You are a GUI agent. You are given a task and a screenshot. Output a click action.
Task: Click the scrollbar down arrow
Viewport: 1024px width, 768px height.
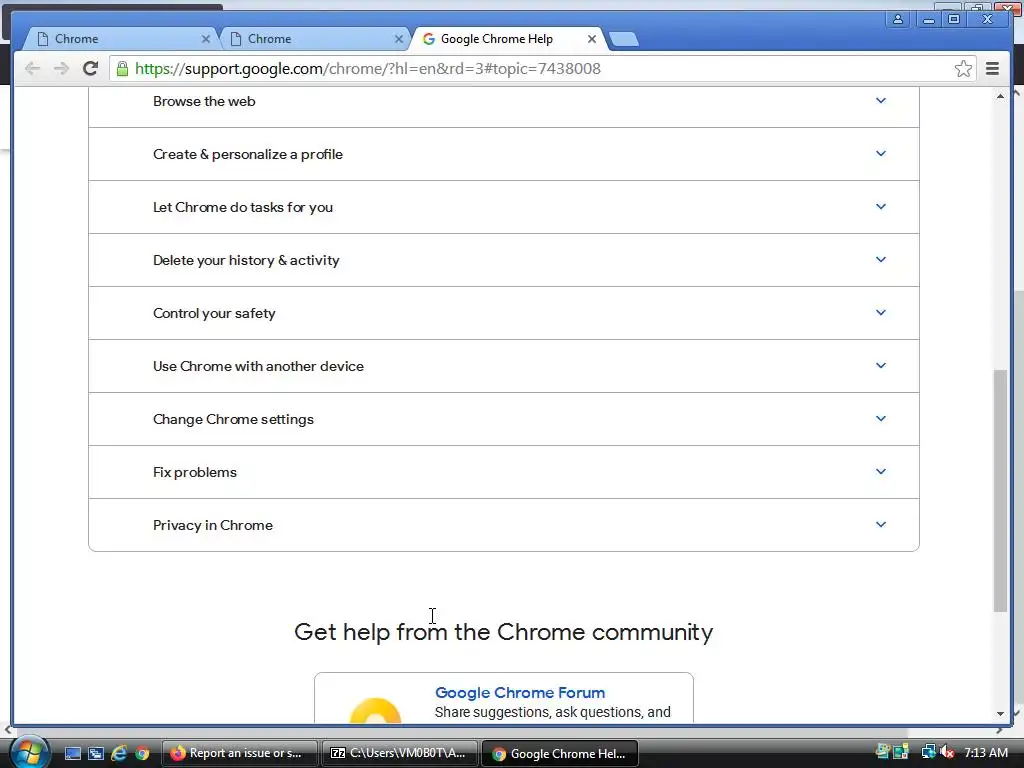pyautogui.click(x=1000, y=714)
